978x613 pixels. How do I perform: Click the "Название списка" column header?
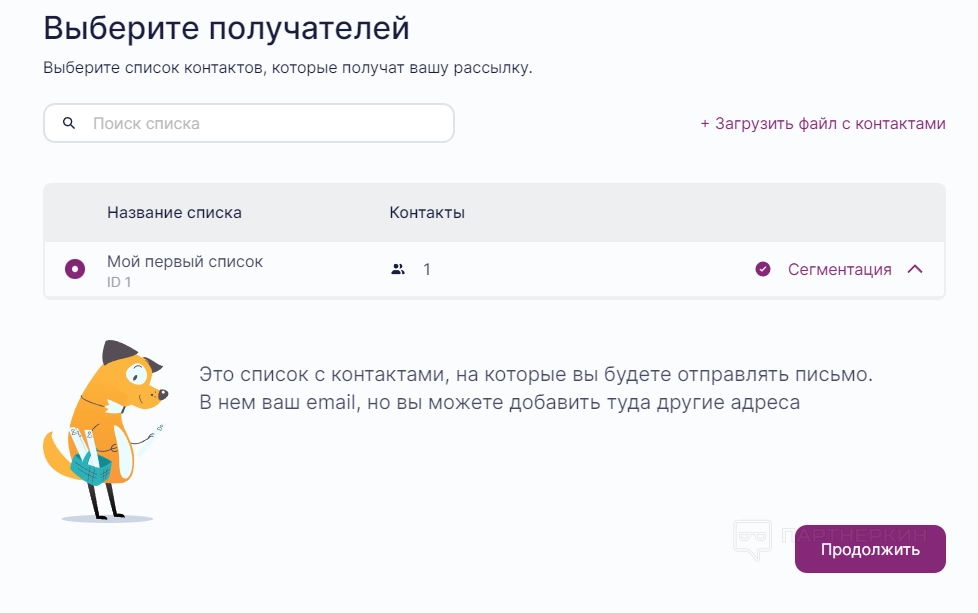click(174, 212)
